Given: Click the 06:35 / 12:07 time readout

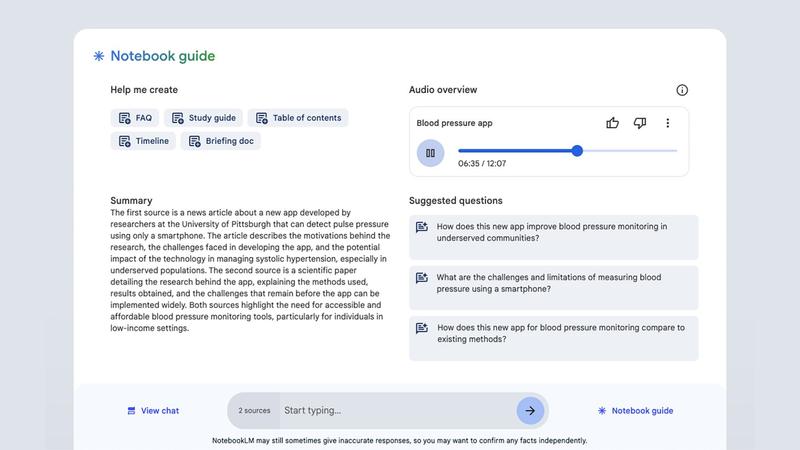Looking at the screenshot, I should (x=482, y=164).
